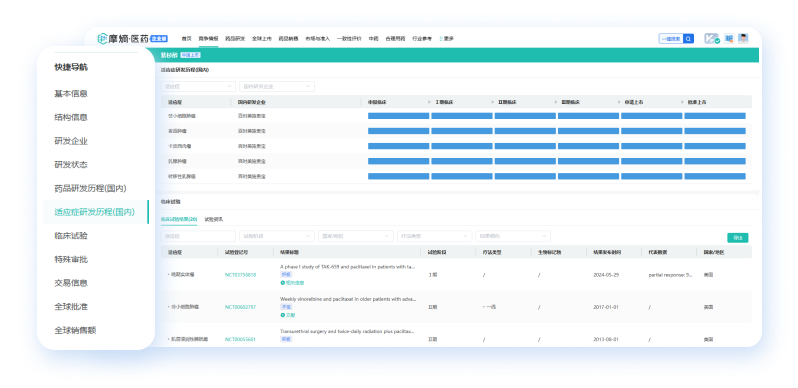Click title 'A phase I study of TAK-659'

348,266
